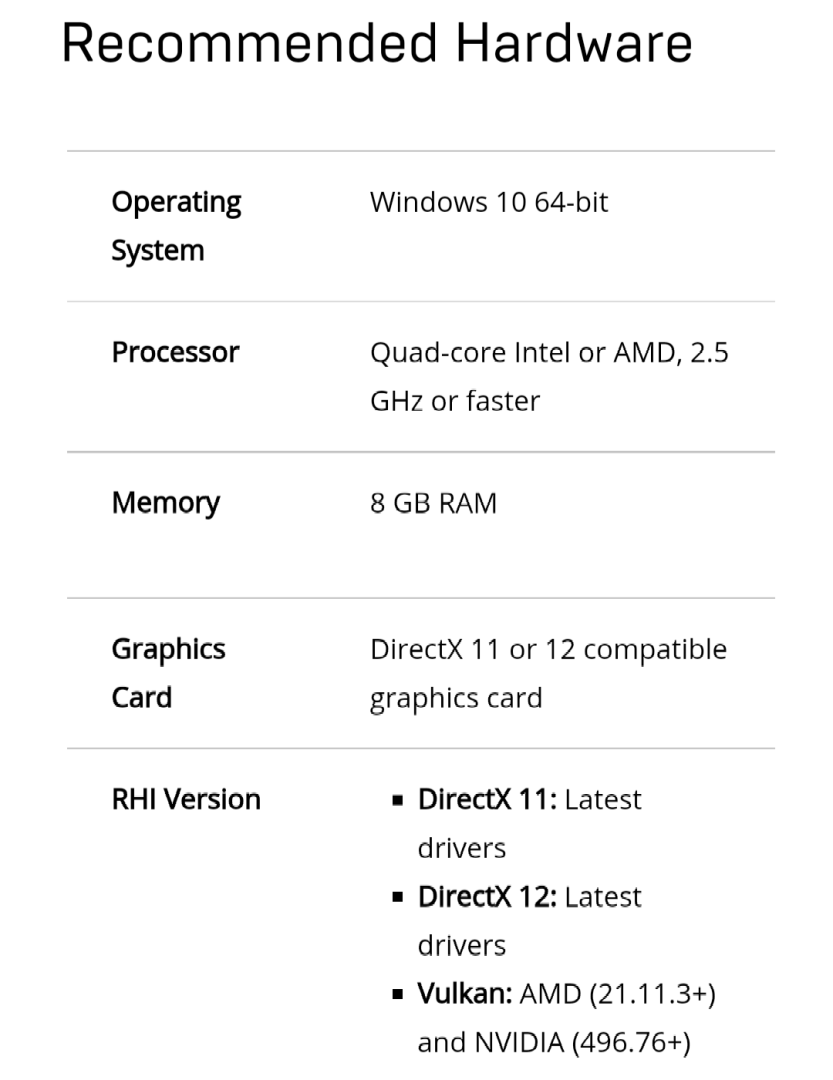The image size is (833, 1080).
Task: Select the Operating System row label
Action: click(176, 226)
